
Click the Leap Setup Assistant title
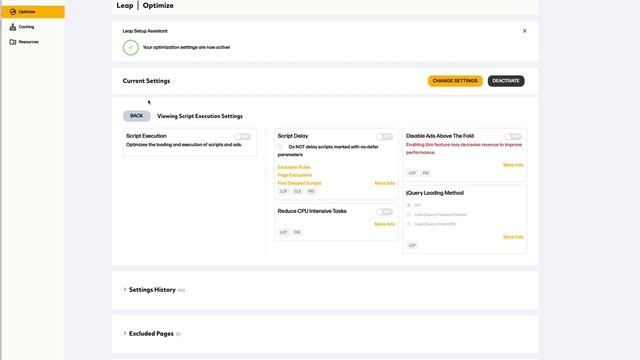(145, 31)
